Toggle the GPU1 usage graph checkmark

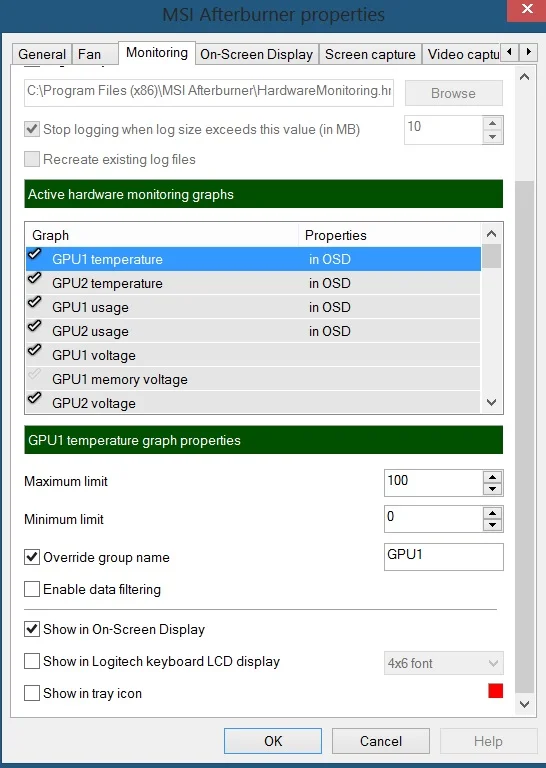pyautogui.click(x=34, y=302)
